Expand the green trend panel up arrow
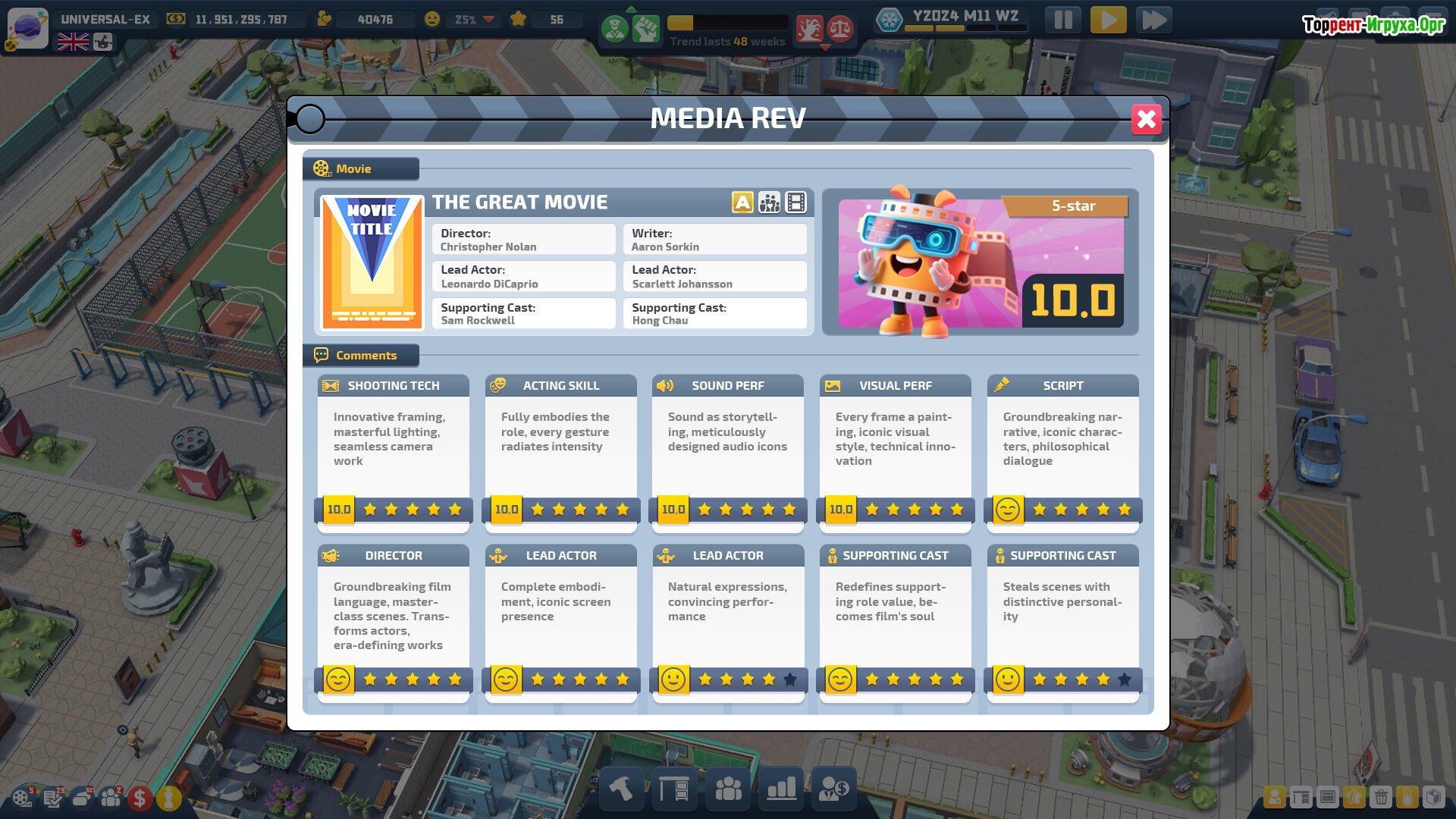The height and width of the screenshot is (819, 1456). coord(630,9)
